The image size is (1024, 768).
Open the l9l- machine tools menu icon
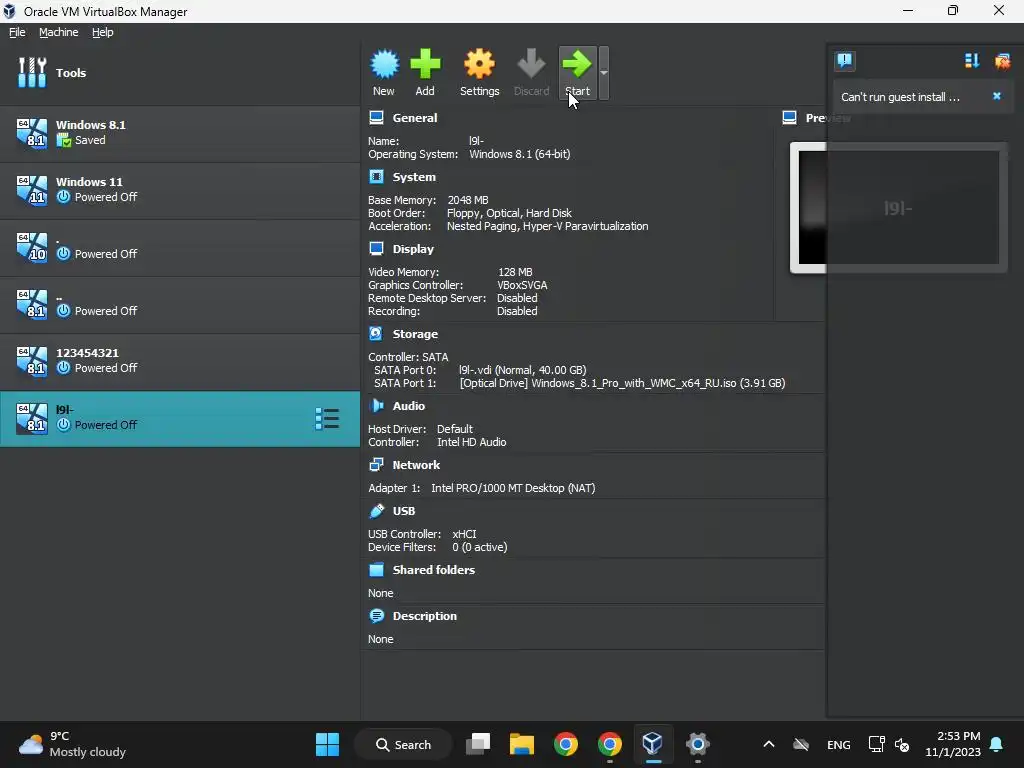pos(327,419)
